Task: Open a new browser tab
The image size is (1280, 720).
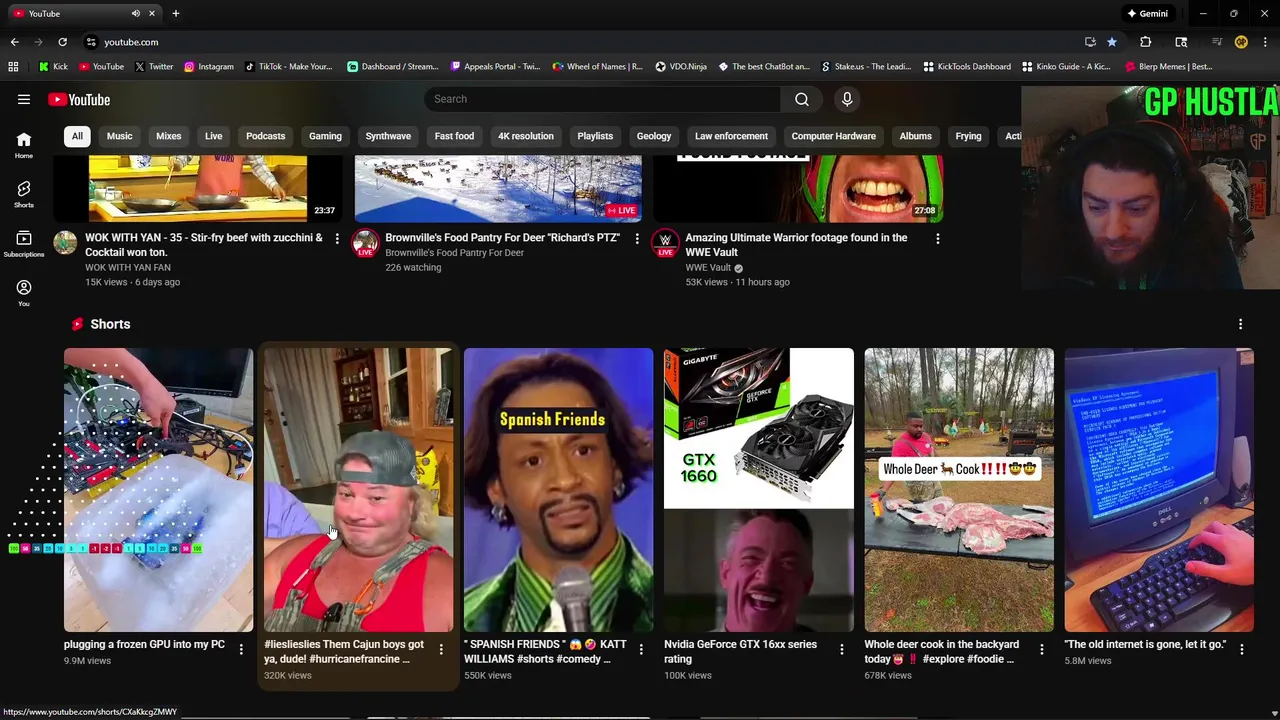Action: pyautogui.click(x=176, y=13)
